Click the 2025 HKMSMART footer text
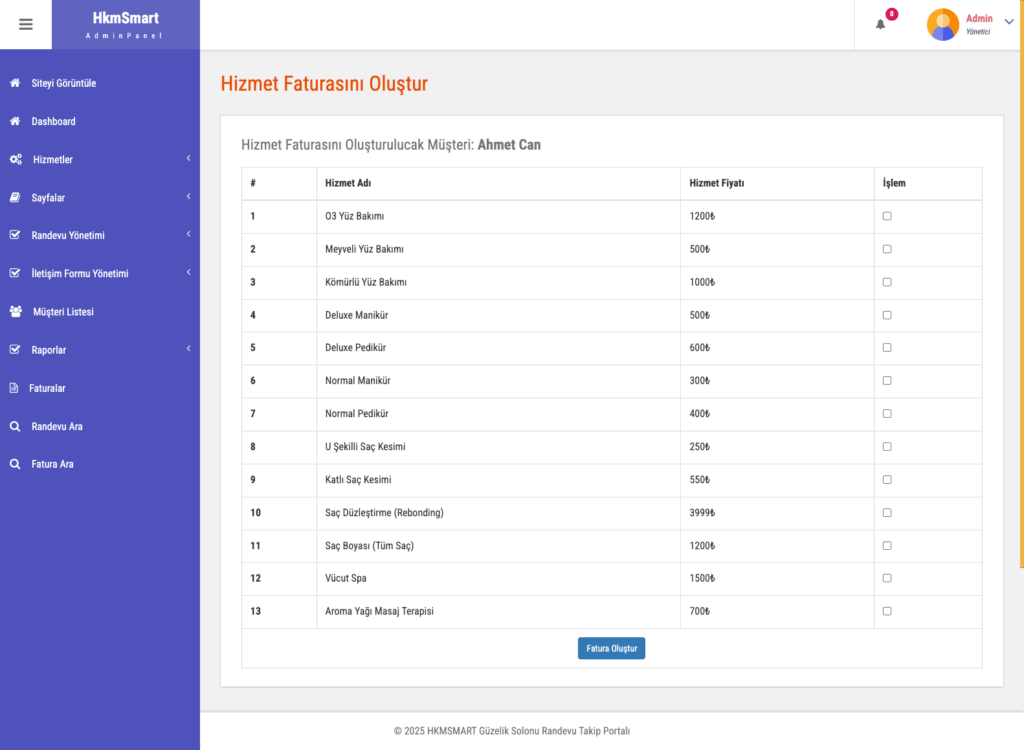 coord(512,730)
